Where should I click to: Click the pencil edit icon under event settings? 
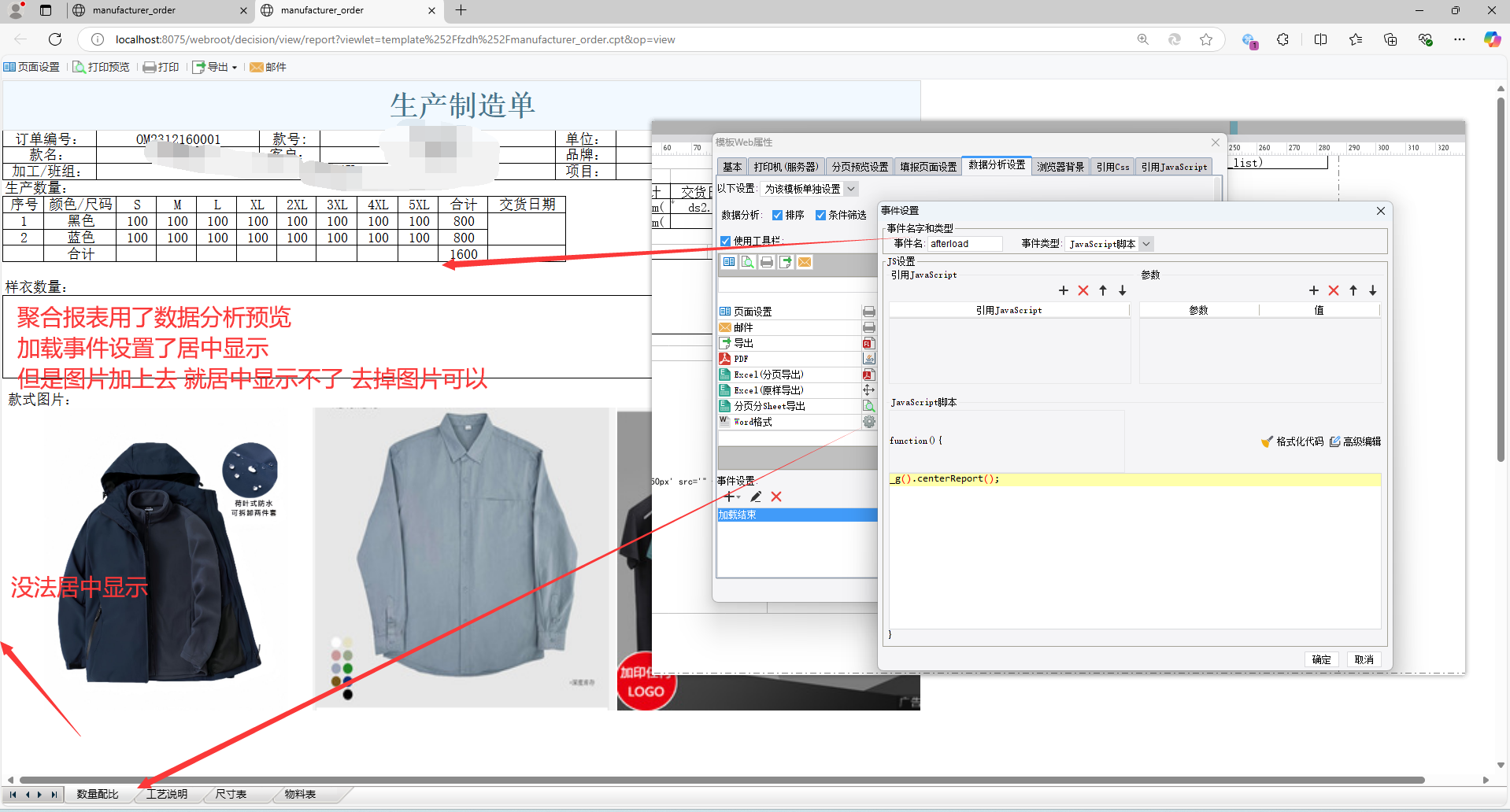pos(756,496)
